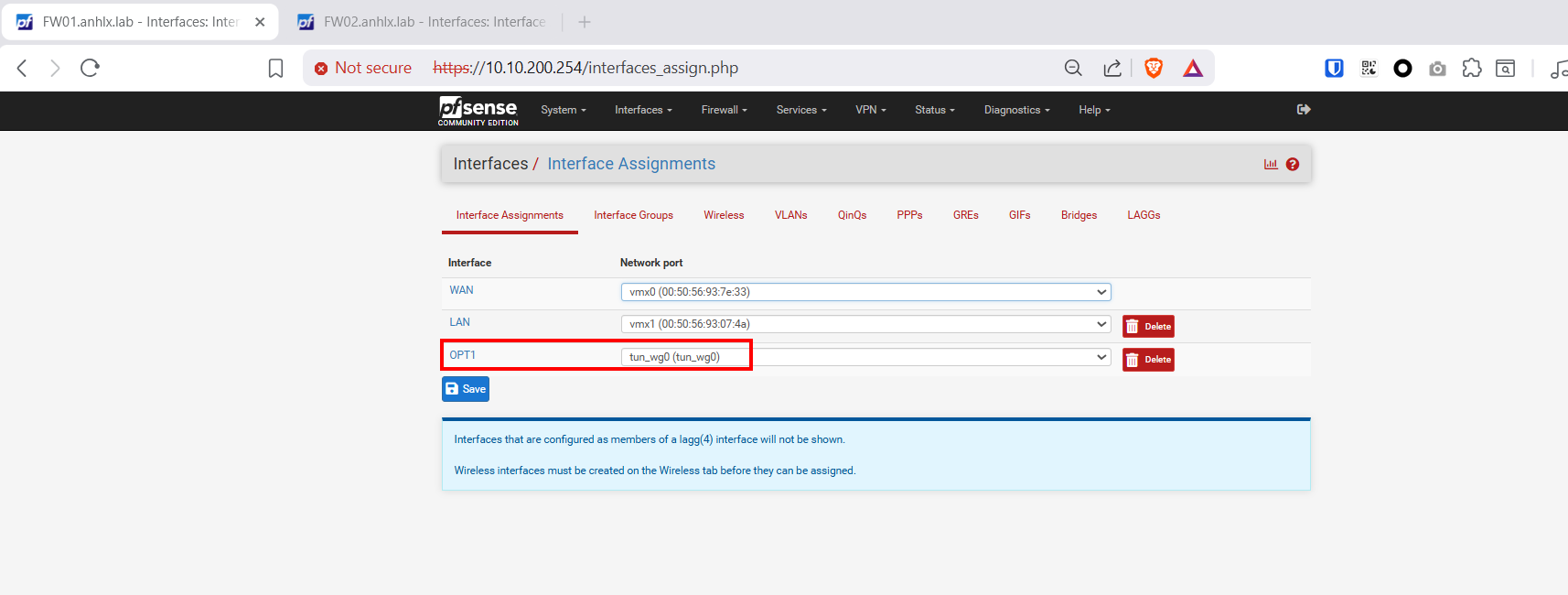Switch to the VLANs tab

[790, 215]
